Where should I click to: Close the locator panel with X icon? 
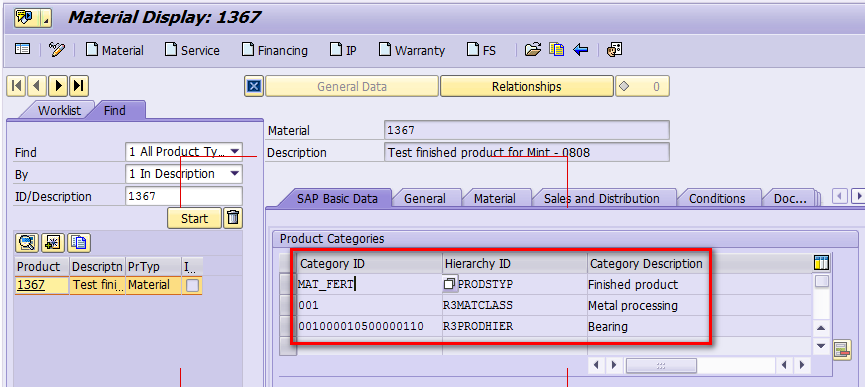[254, 87]
